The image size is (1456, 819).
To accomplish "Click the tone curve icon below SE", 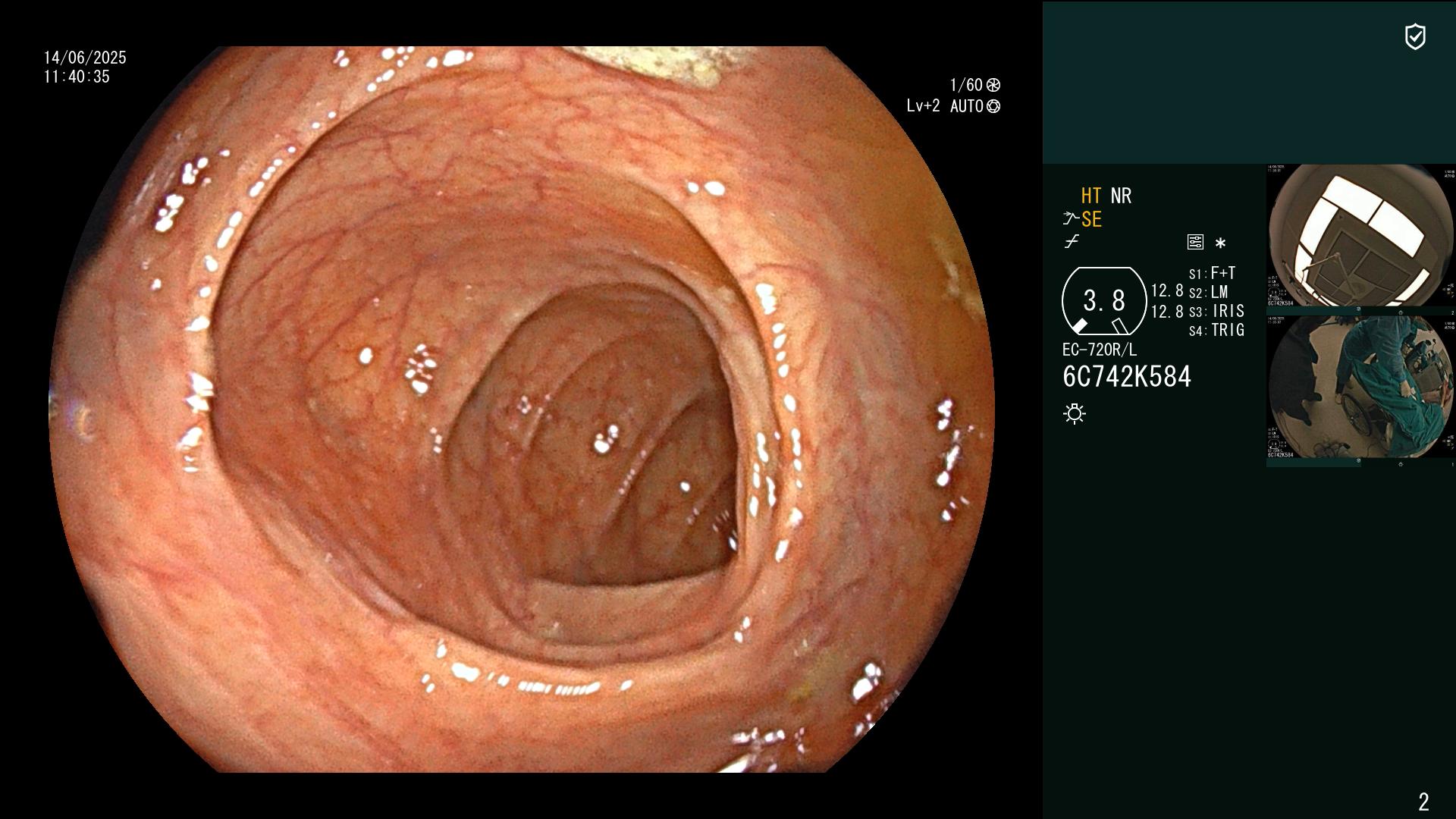I will coord(1072,242).
